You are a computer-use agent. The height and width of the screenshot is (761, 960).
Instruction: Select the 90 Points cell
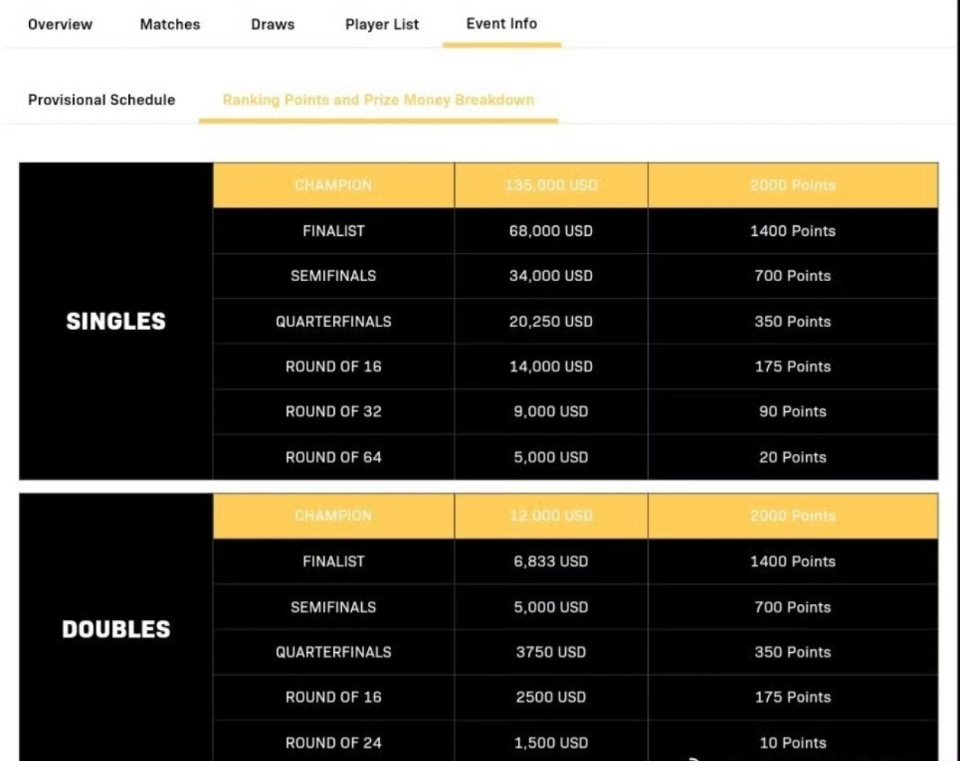click(792, 411)
